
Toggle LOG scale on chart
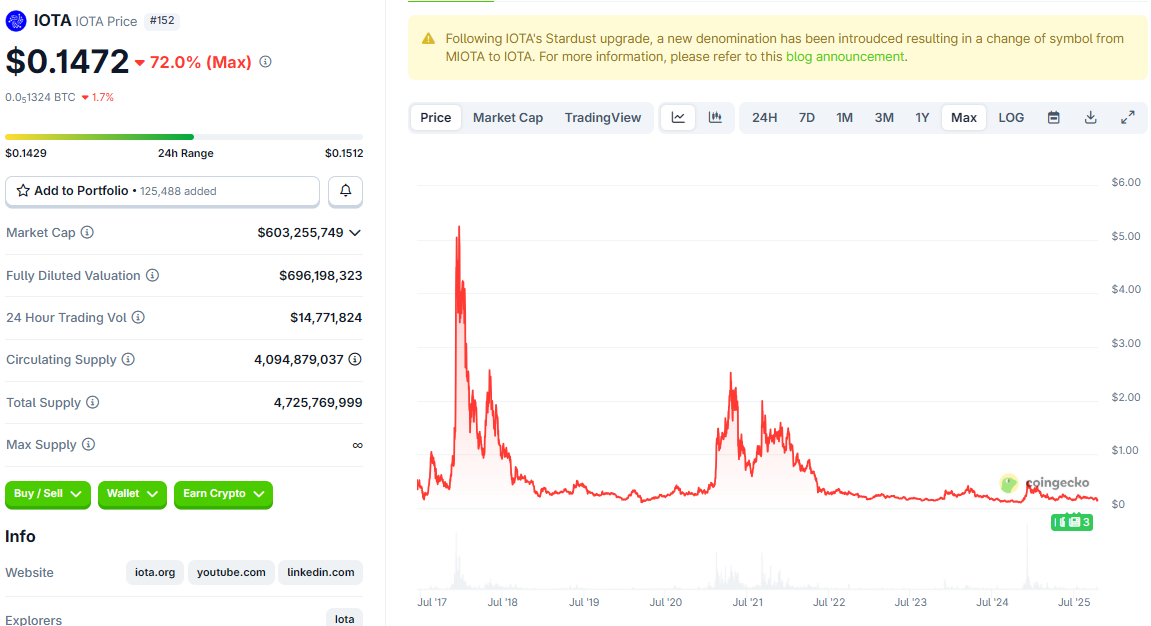coord(1011,118)
